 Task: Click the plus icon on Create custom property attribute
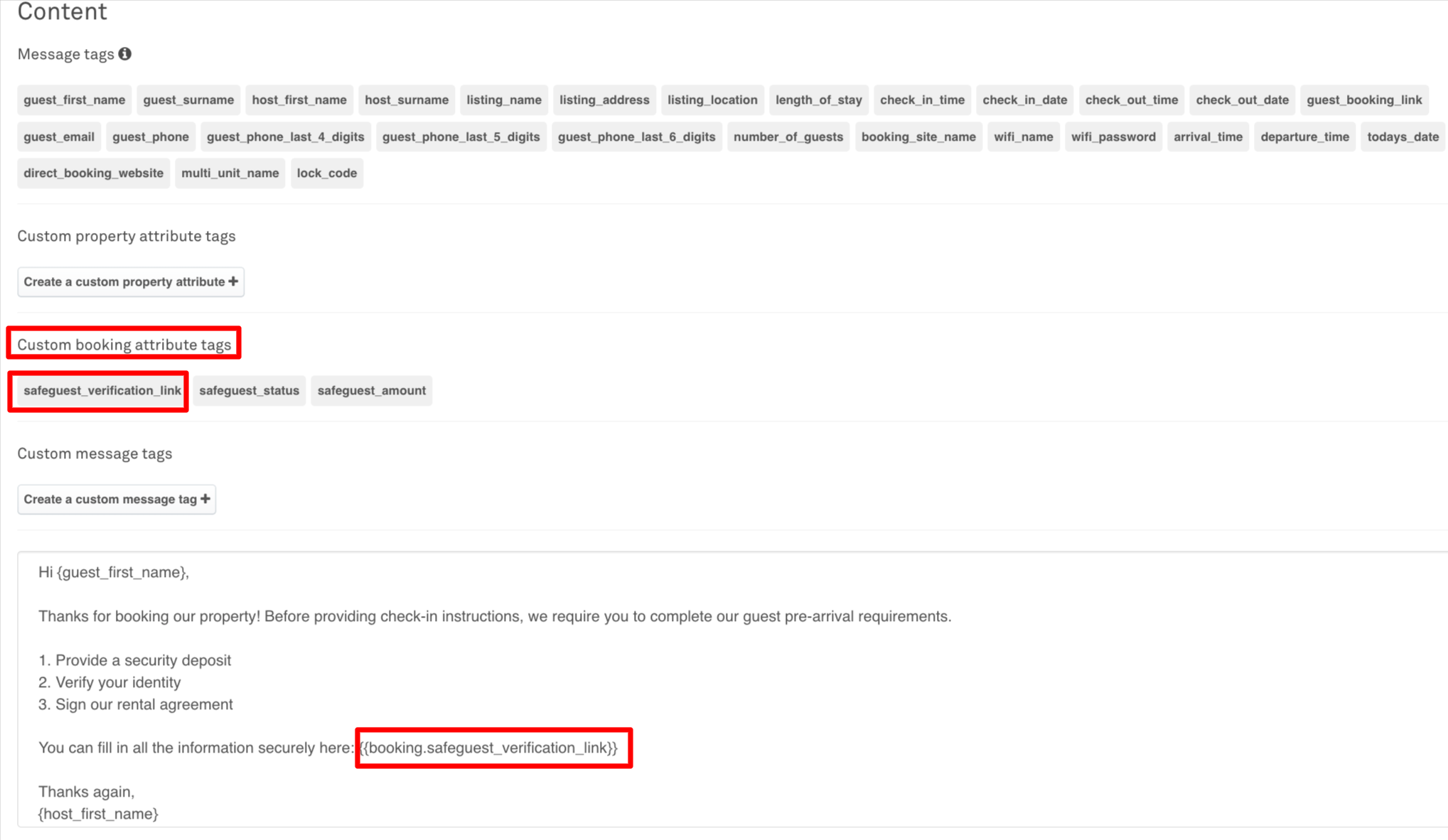[233, 282]
